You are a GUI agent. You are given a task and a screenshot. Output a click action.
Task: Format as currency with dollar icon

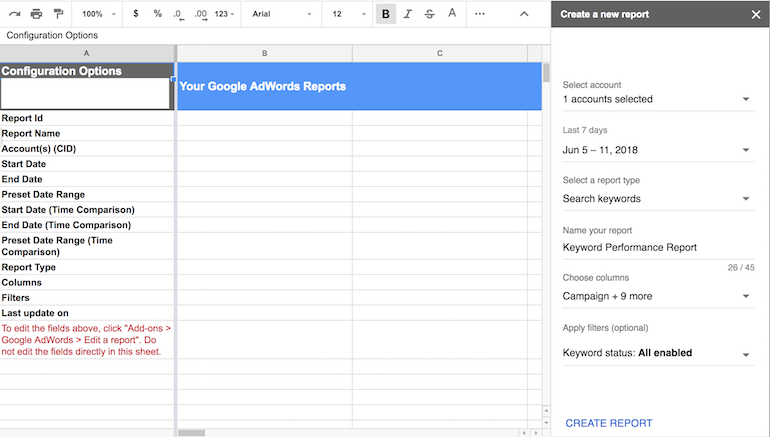pos(136,14)
